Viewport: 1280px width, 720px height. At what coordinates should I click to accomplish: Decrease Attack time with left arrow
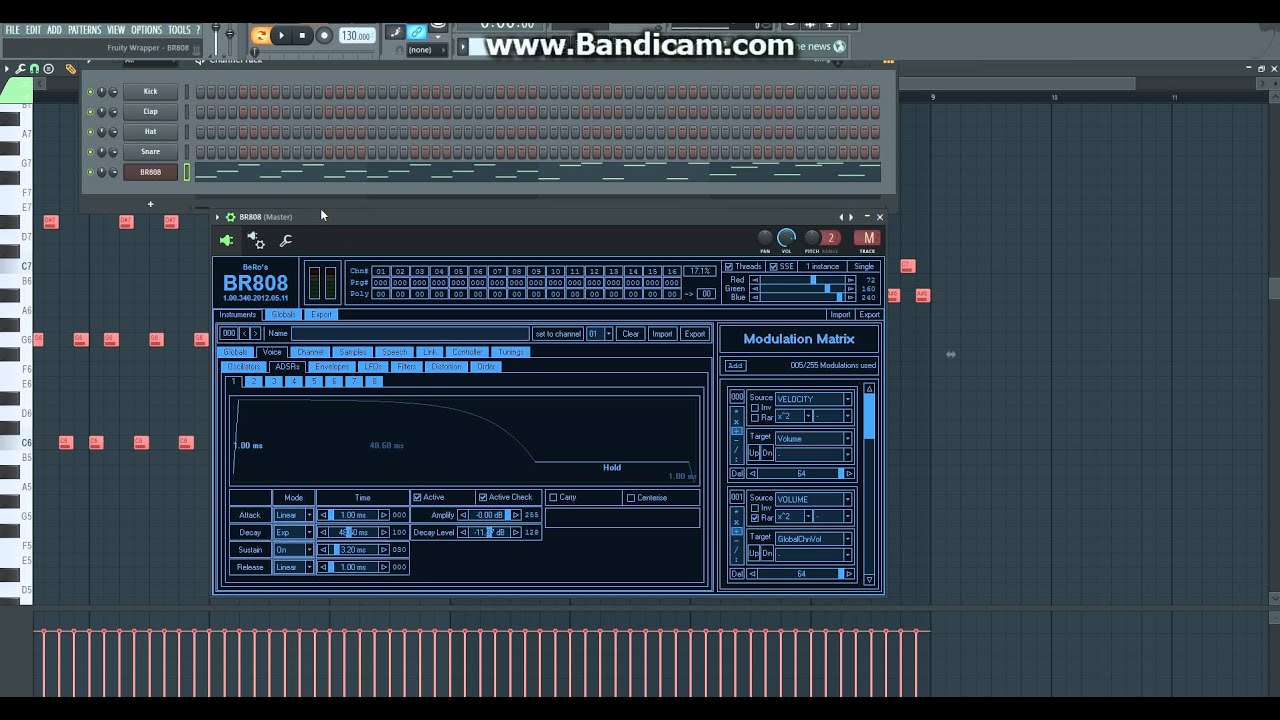pyautogui.click(x=323, y=515)
